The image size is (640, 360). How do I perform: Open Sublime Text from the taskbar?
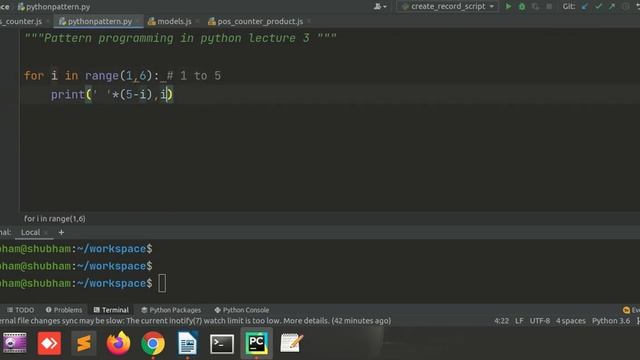84,343
